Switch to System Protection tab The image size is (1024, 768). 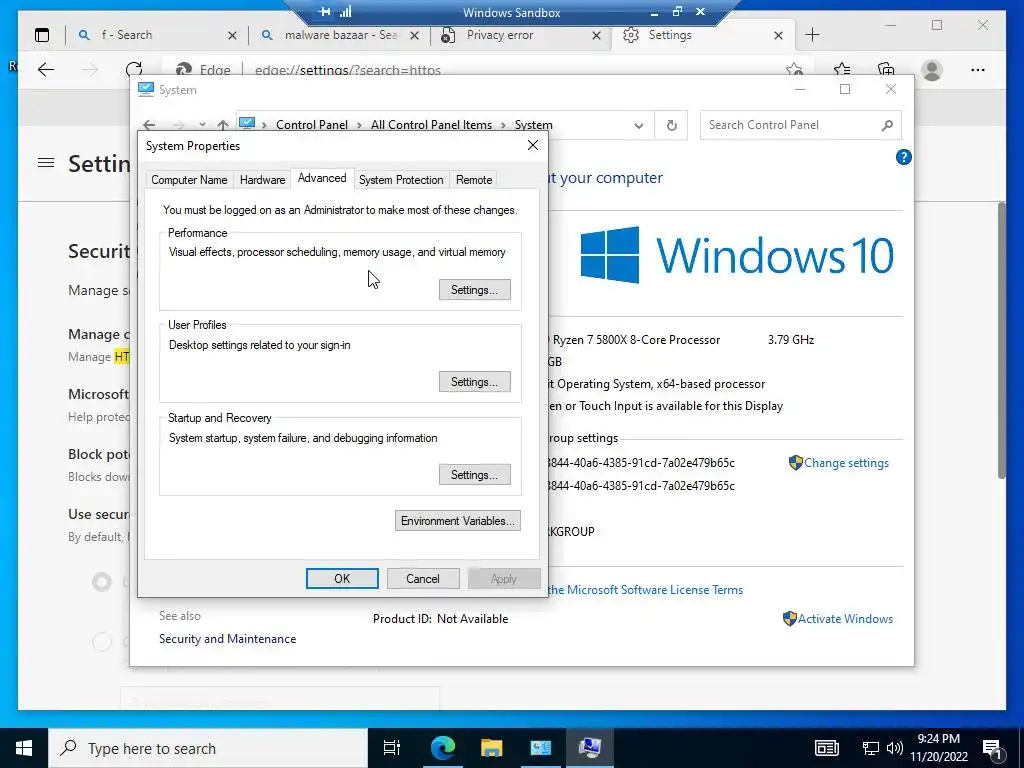(x=401, y=180)
